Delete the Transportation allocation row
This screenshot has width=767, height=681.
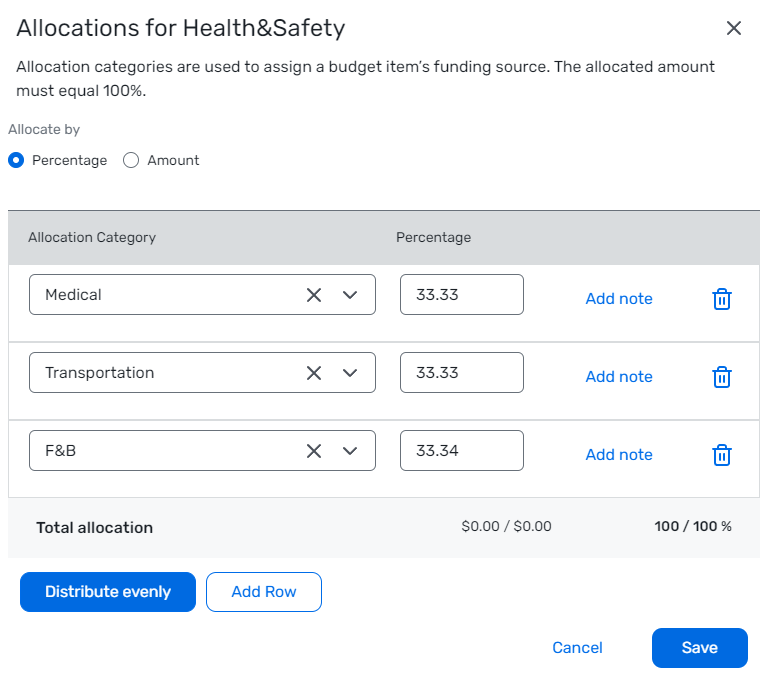click(x=721, y=377)
